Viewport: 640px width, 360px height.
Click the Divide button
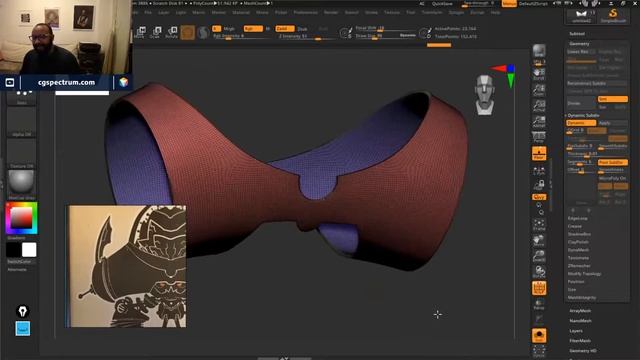click(x=581, y=103)
